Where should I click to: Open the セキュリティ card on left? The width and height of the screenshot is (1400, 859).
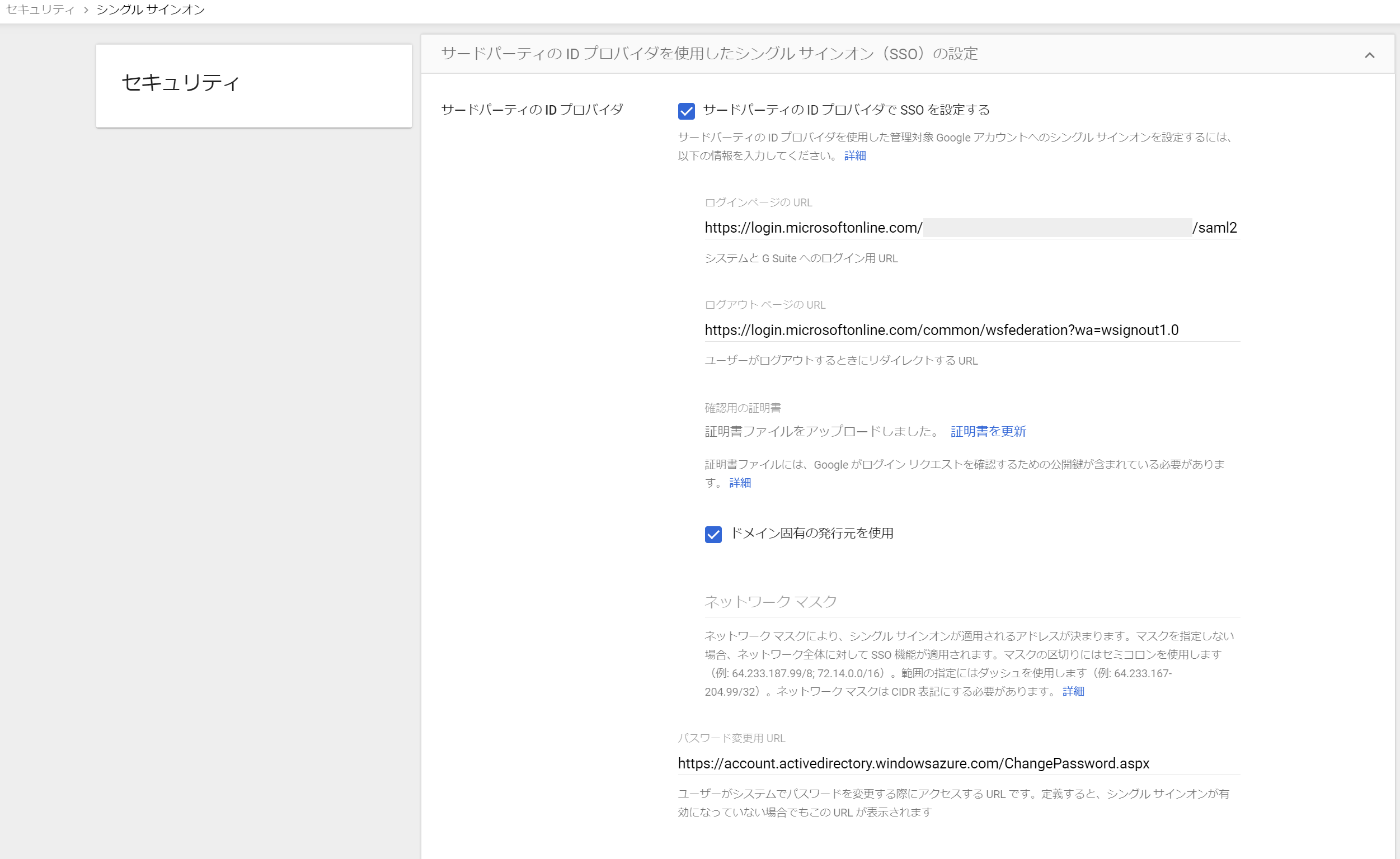(x=253, y=85)
